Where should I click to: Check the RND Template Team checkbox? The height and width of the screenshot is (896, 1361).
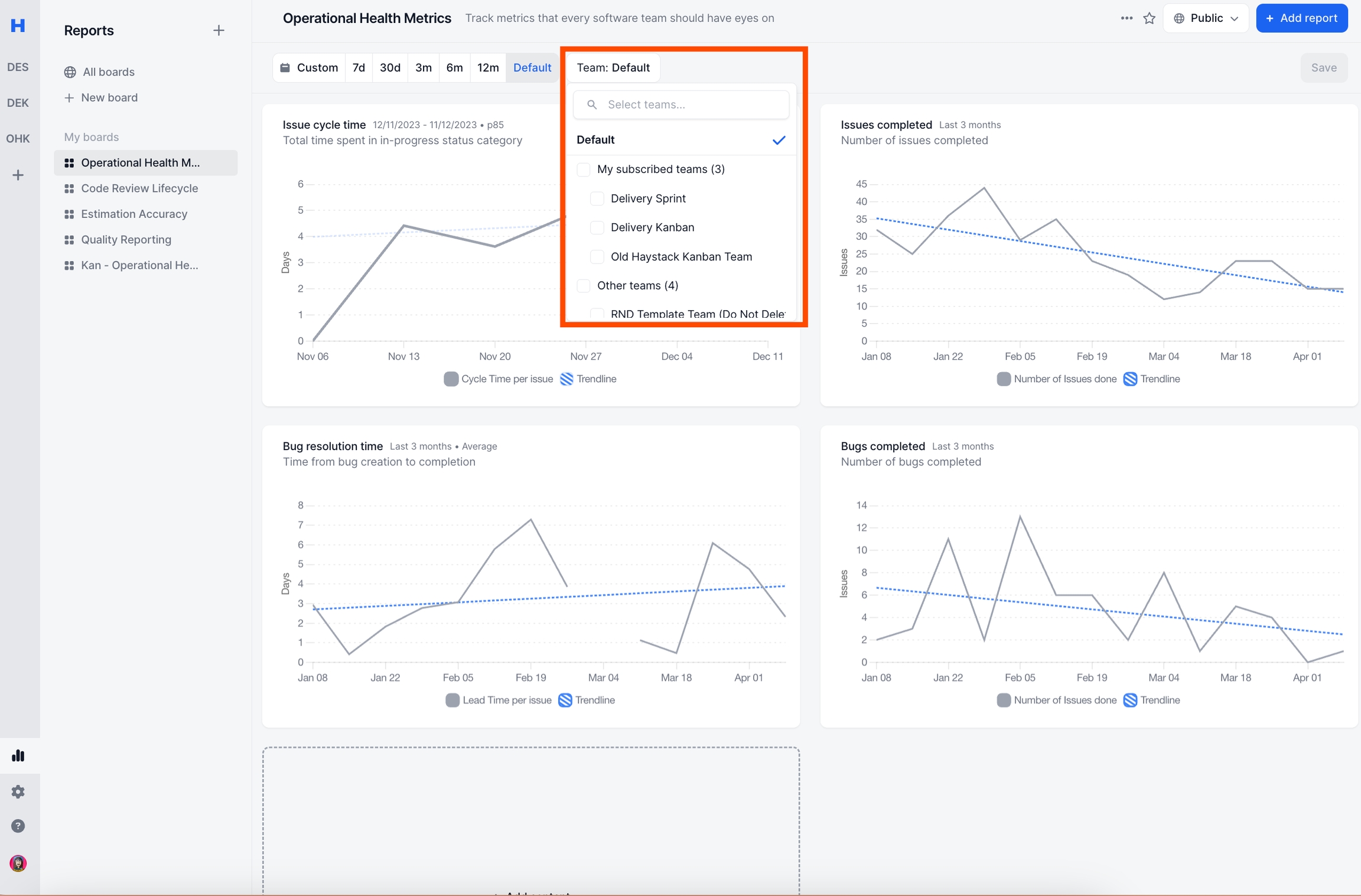point(597,314)
